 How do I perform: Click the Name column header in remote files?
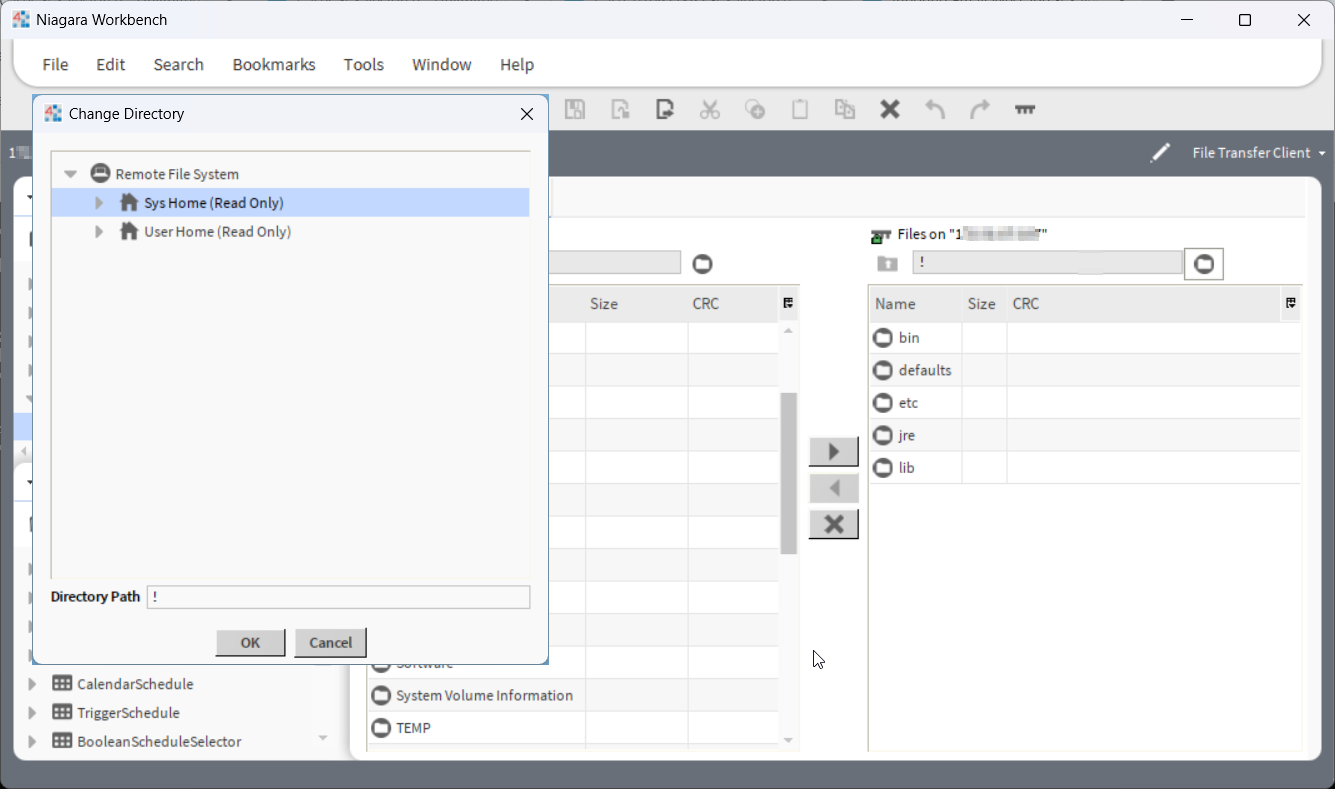pos(915,303)
